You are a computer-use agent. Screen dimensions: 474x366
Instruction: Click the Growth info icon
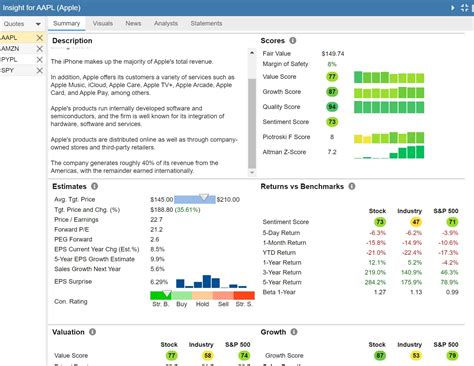coord(294,332)
